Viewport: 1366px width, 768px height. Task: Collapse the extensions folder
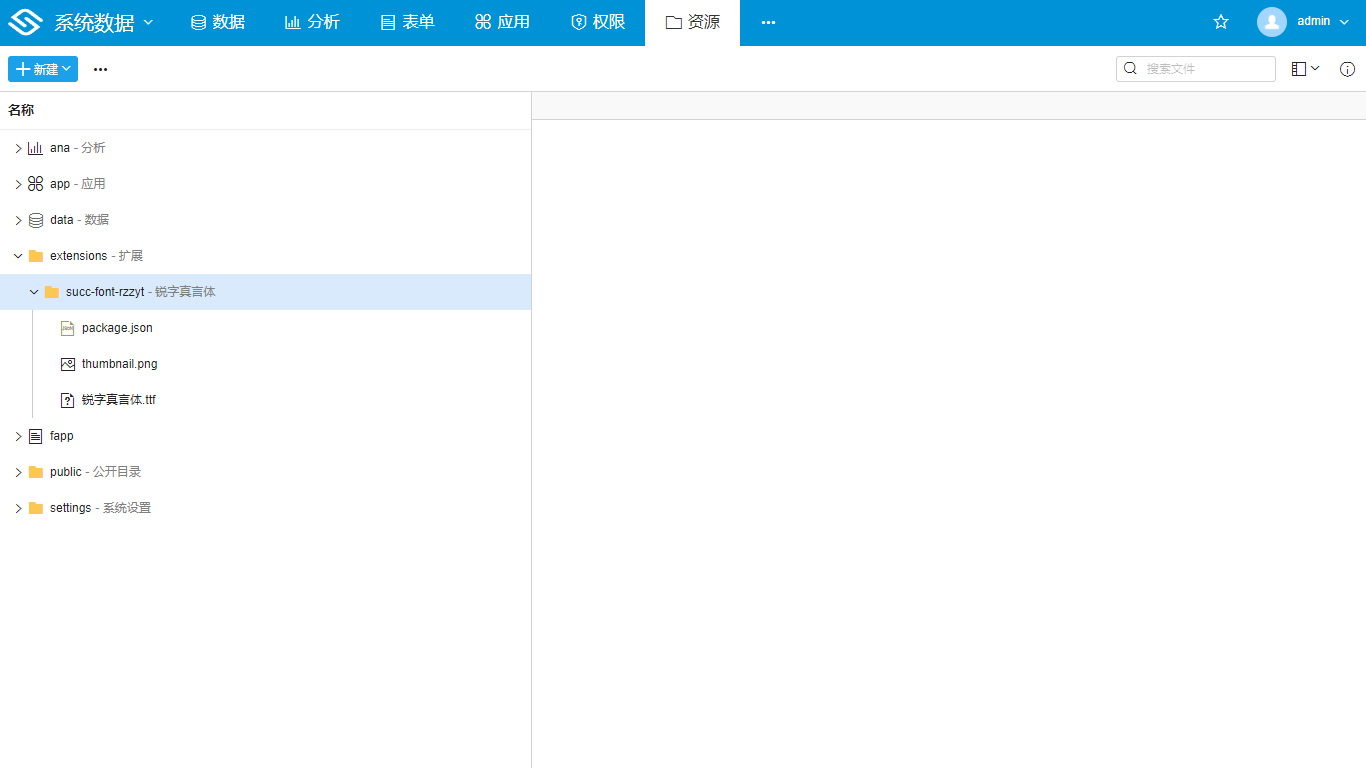[x=18, y=256]
